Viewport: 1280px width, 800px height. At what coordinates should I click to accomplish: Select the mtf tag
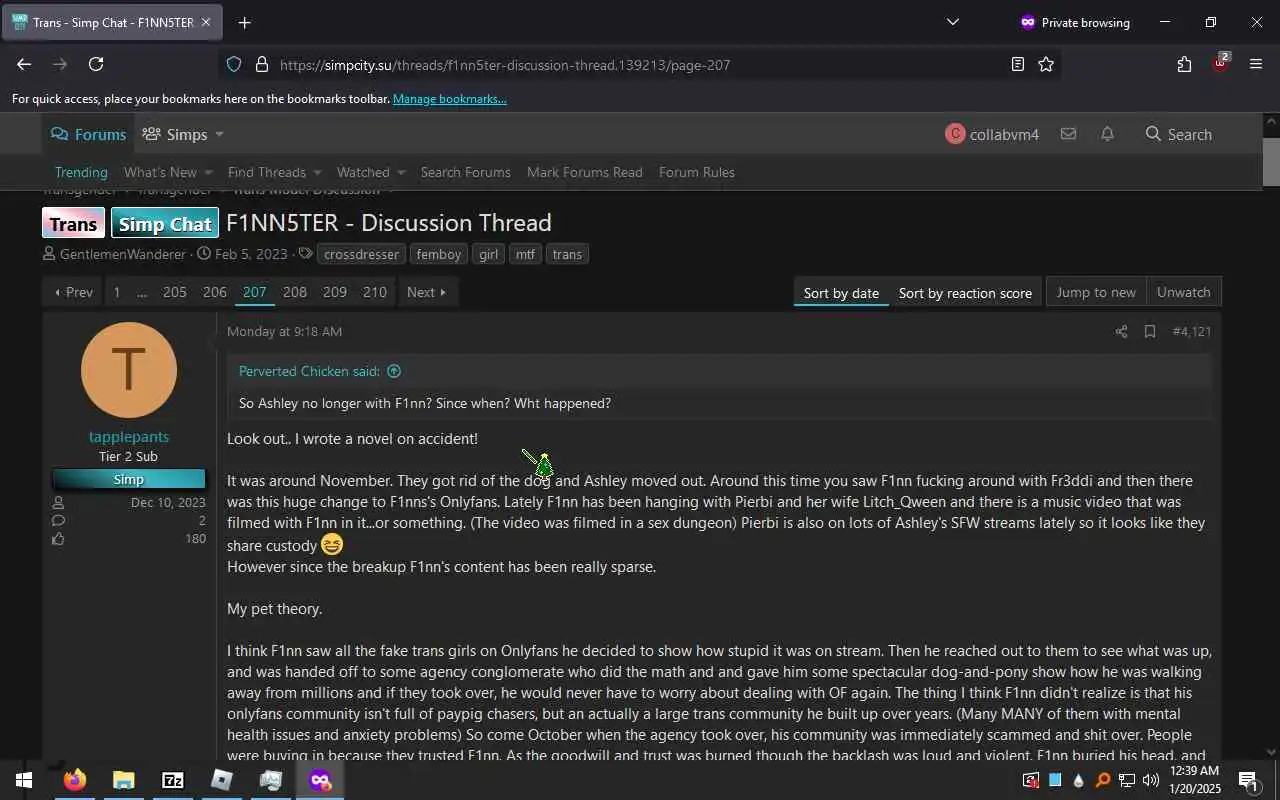click(x=525, y=254)
